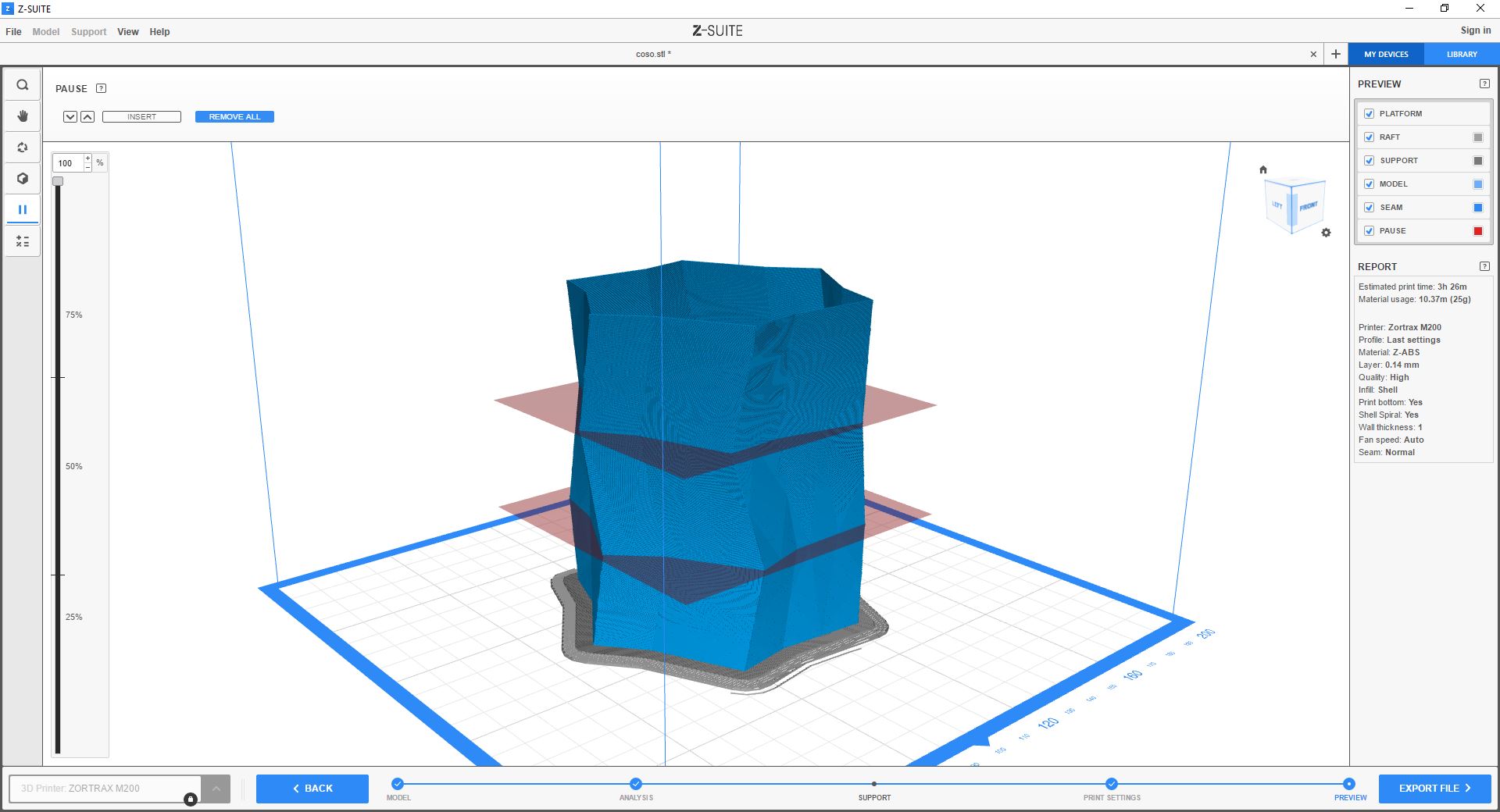
Task: Open the Report panel help icon
Action: coord(1484,266)
